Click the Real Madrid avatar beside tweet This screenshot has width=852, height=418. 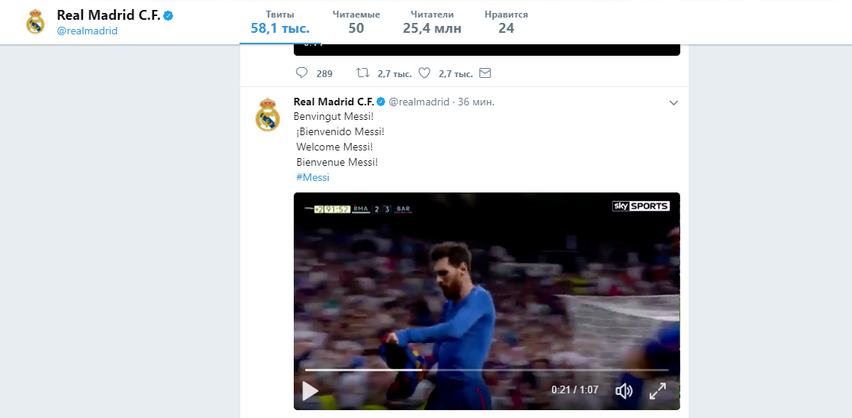pyautogui.click(x=267, y=115)
